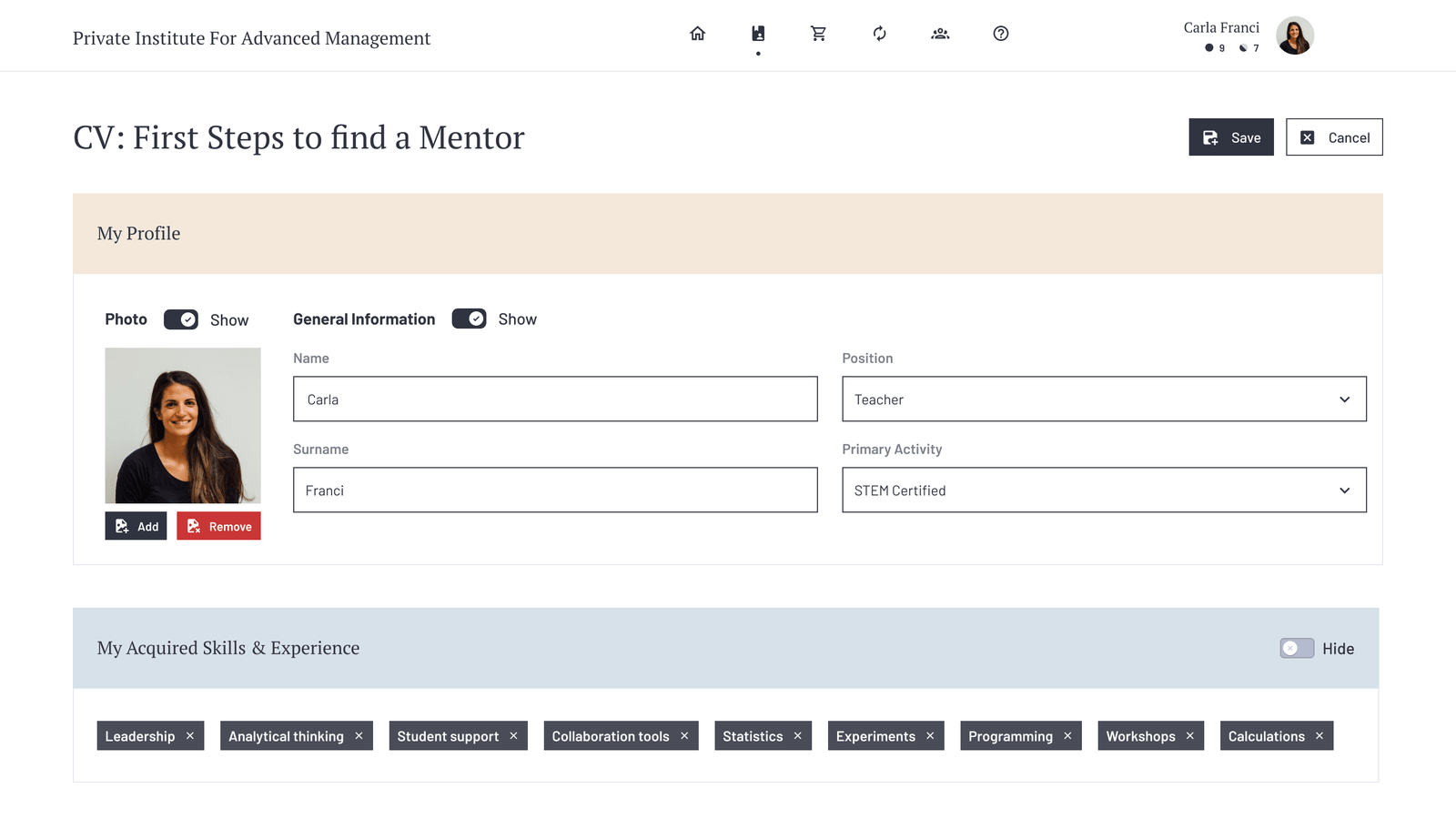Delete the Programming skill tag
The width and height of the screenshot is (1456, 819).
(x=1067, y=736)
